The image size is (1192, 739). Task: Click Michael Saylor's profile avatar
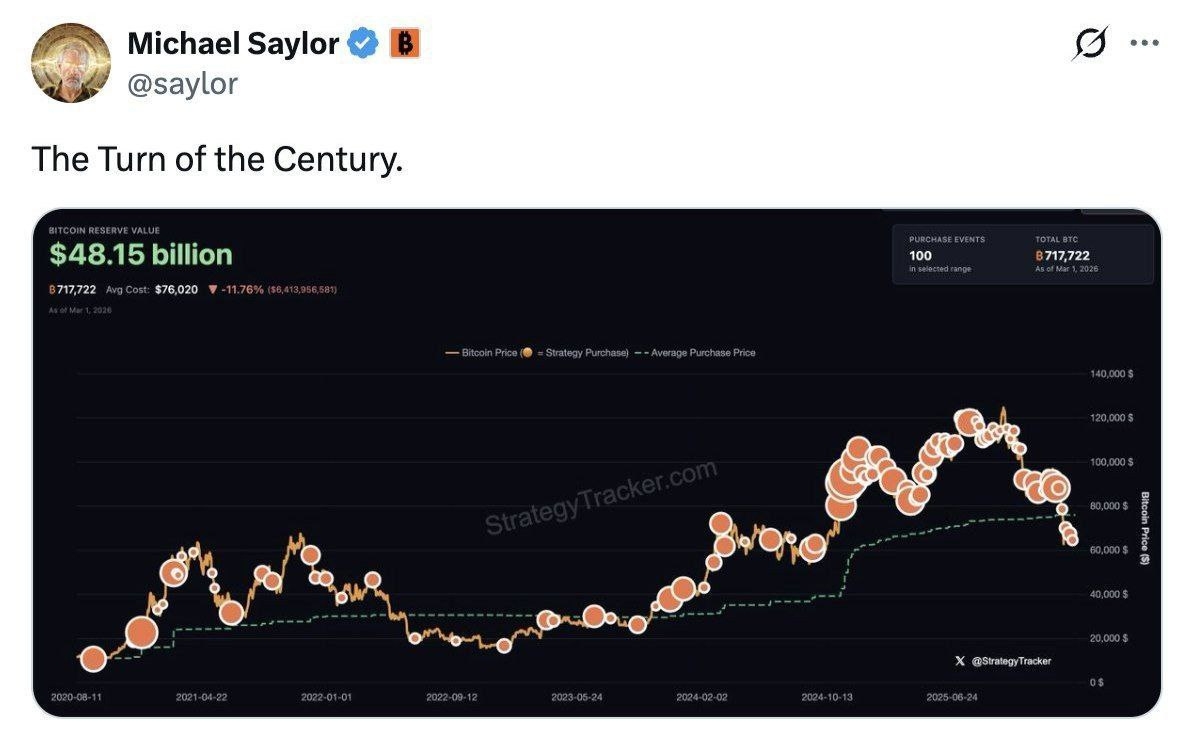(71, 63)
